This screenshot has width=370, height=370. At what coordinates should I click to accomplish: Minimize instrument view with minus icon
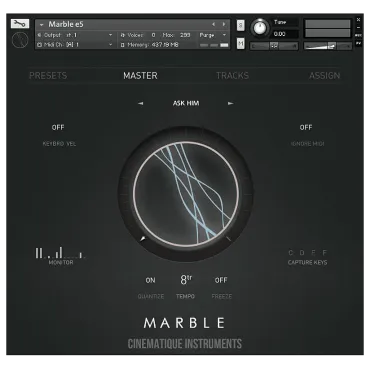[x=358, y=27]
